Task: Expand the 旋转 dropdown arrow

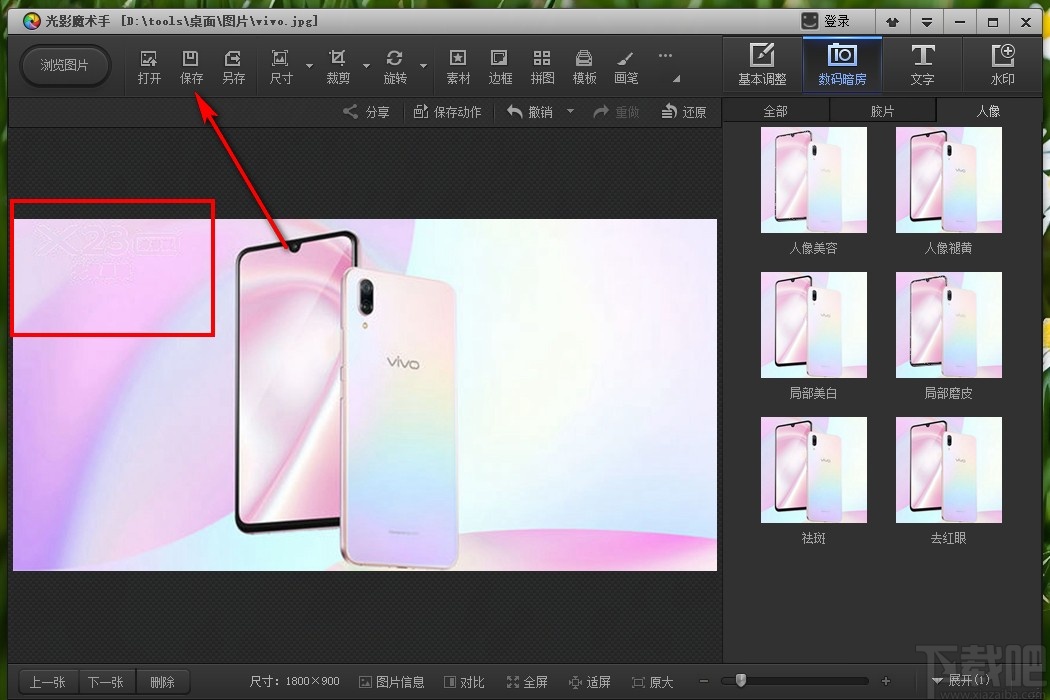Action: tap(423, 66)
